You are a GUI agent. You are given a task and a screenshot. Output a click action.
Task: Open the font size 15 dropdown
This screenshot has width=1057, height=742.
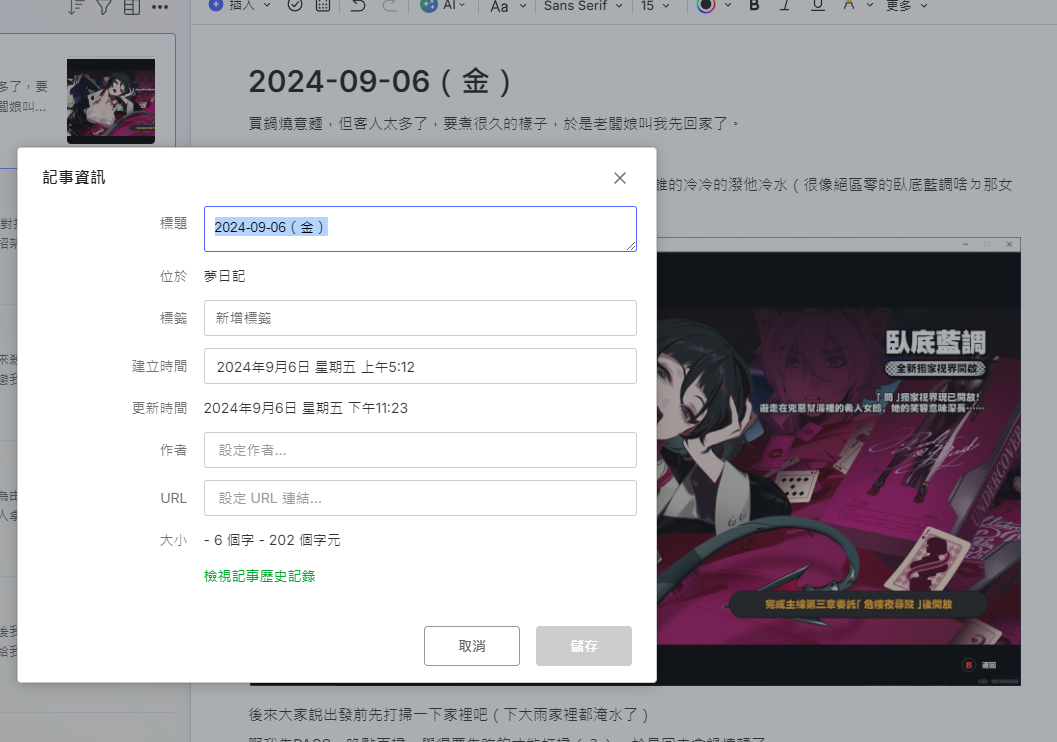pos(655,6)
